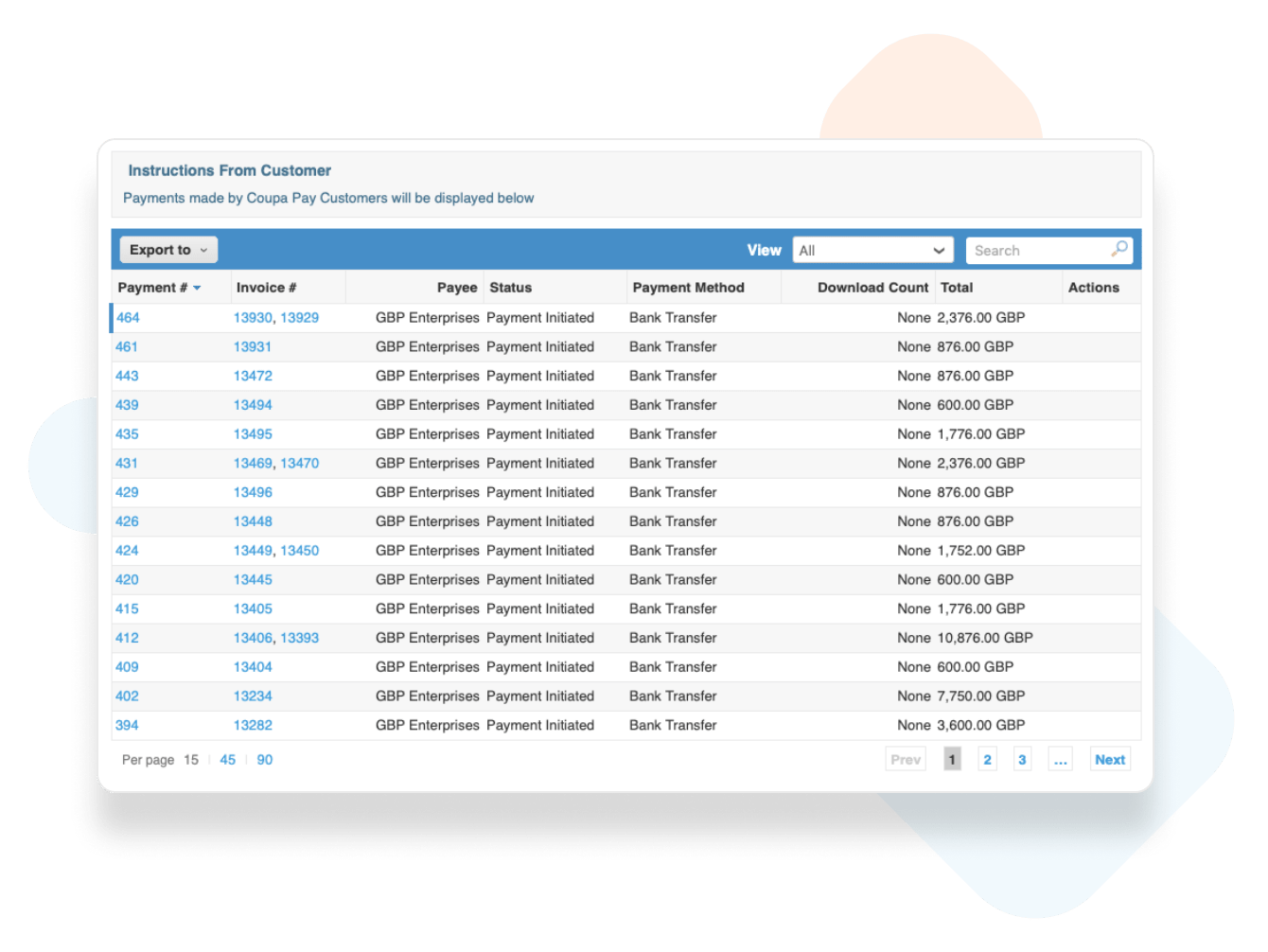The image size is (1268, 952).
Task: Sort by the Payment # column arrow
Action: point(197,288)
